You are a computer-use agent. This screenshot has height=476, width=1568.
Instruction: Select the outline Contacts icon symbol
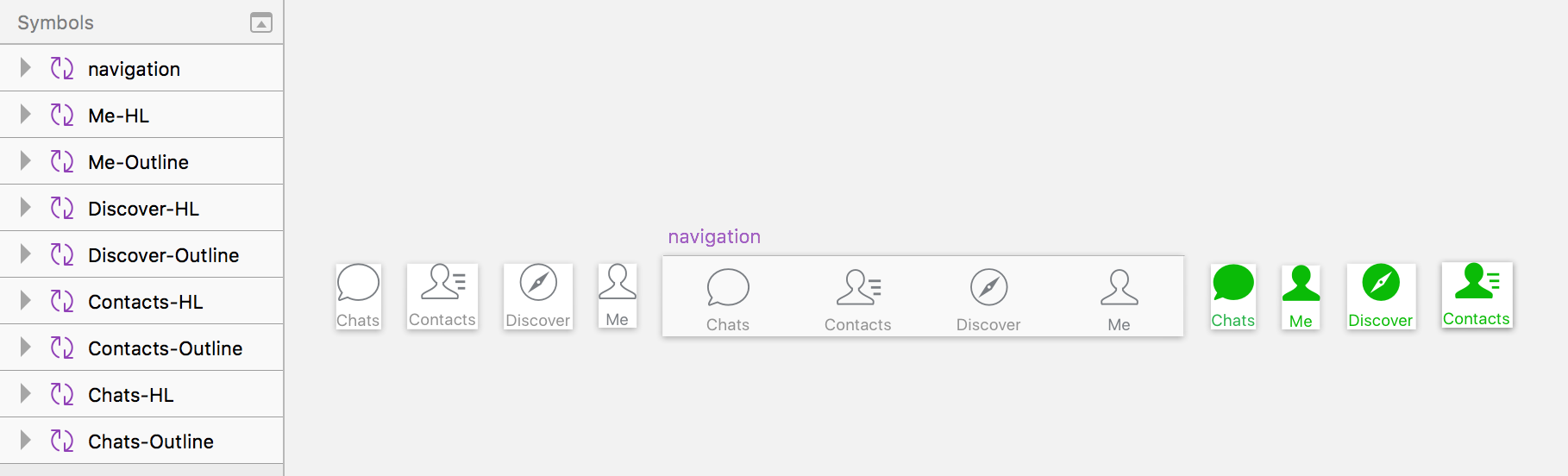point(442,297)
